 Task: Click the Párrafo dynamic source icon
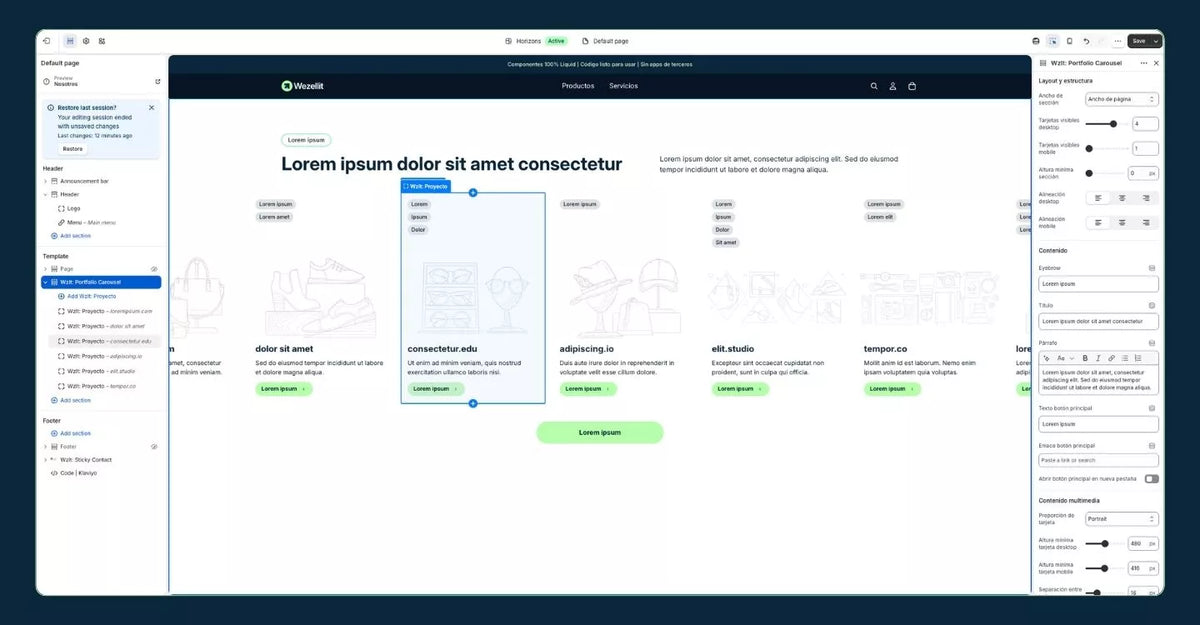click(x=1152, y=343)
